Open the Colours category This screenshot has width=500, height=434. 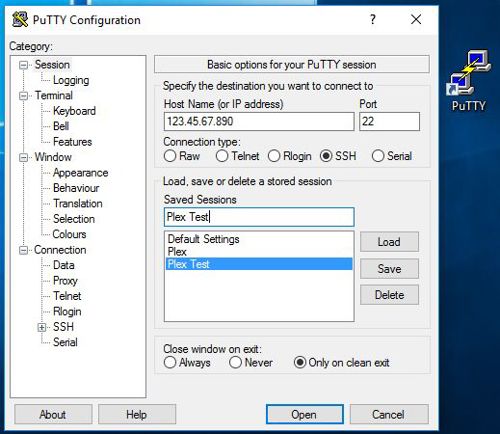pyautogui.click(x=69, y=234)
